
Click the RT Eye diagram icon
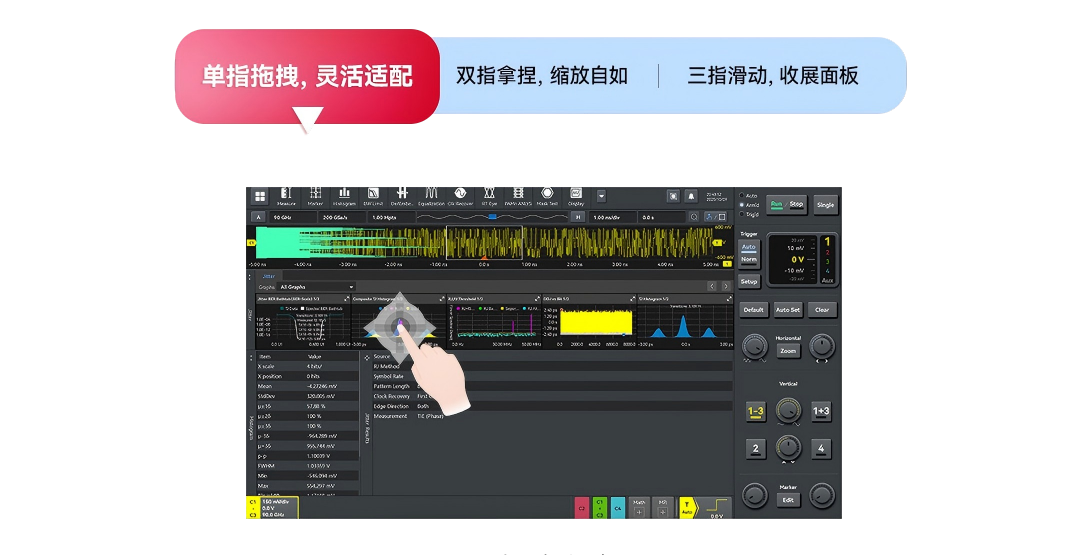pyautogui.click(x=489, y=196)
